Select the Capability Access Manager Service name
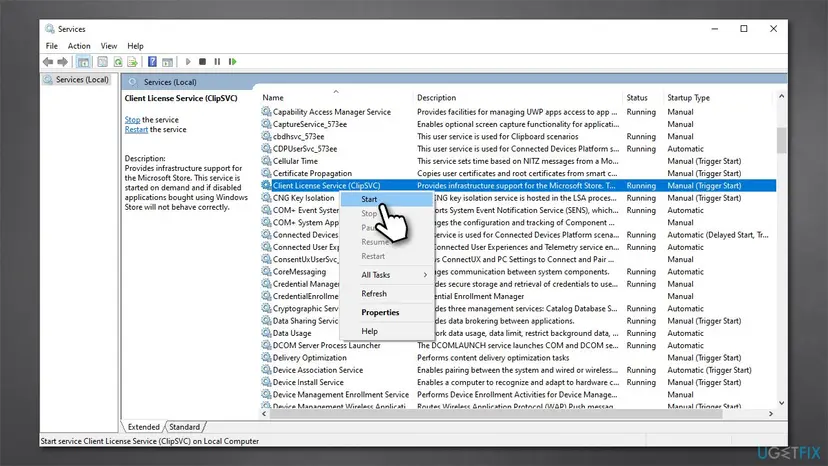This screenshot has width=828, height=466. tap(332, 112)
